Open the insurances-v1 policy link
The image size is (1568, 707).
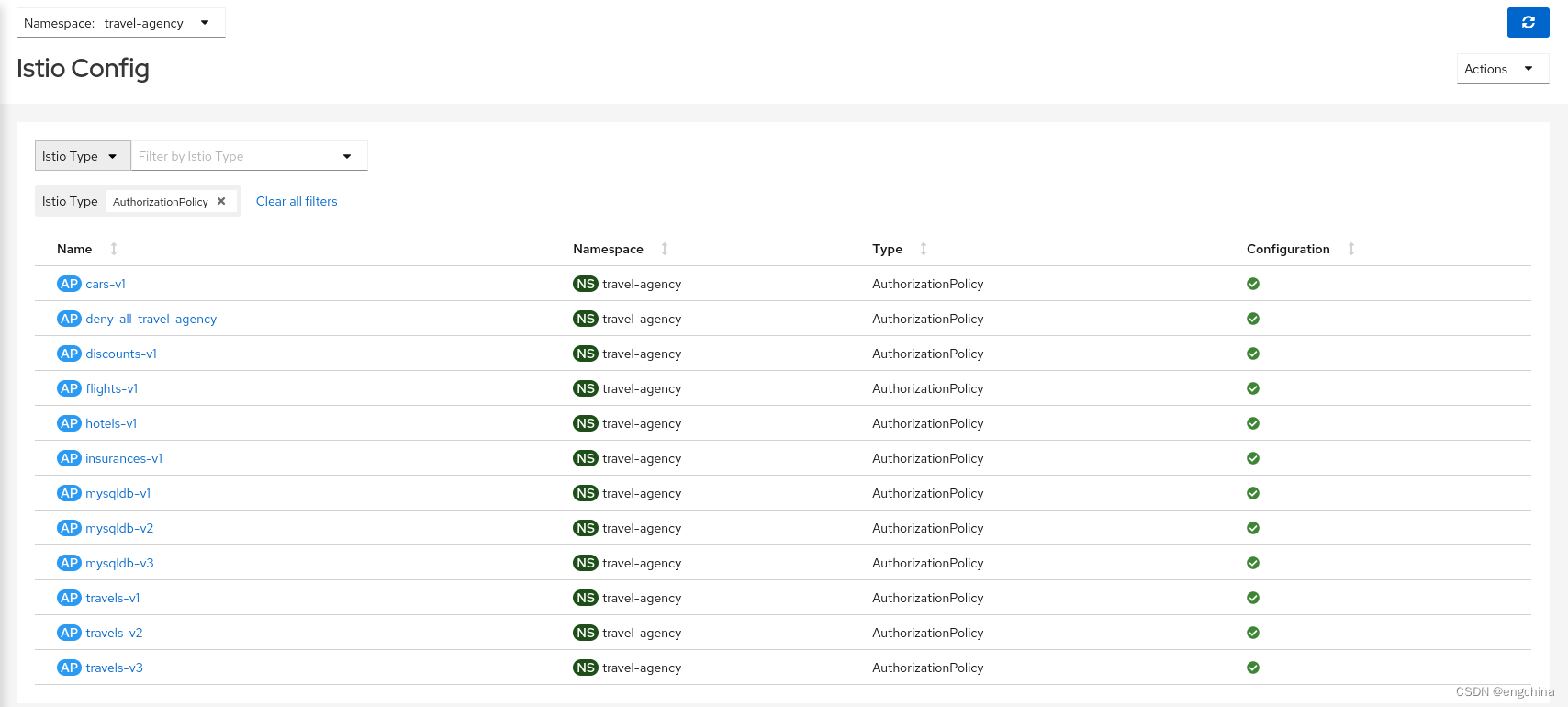(124, 458)
